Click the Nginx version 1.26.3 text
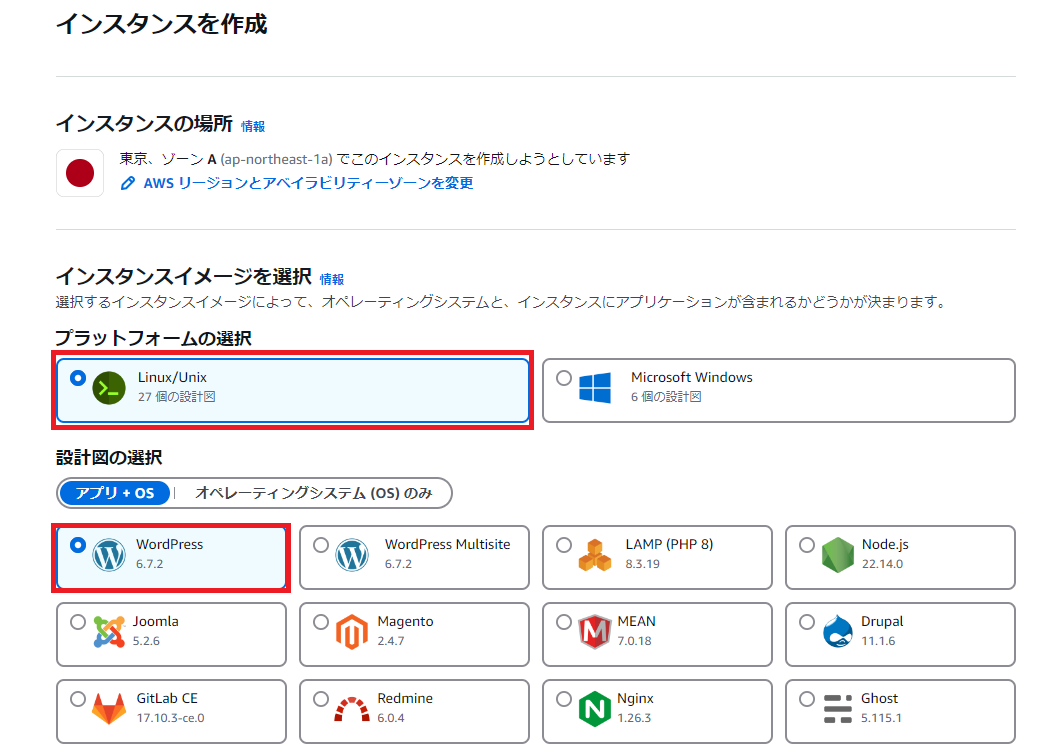Image resolution: width=1052 pixels, height=750 pixels. 634,718
